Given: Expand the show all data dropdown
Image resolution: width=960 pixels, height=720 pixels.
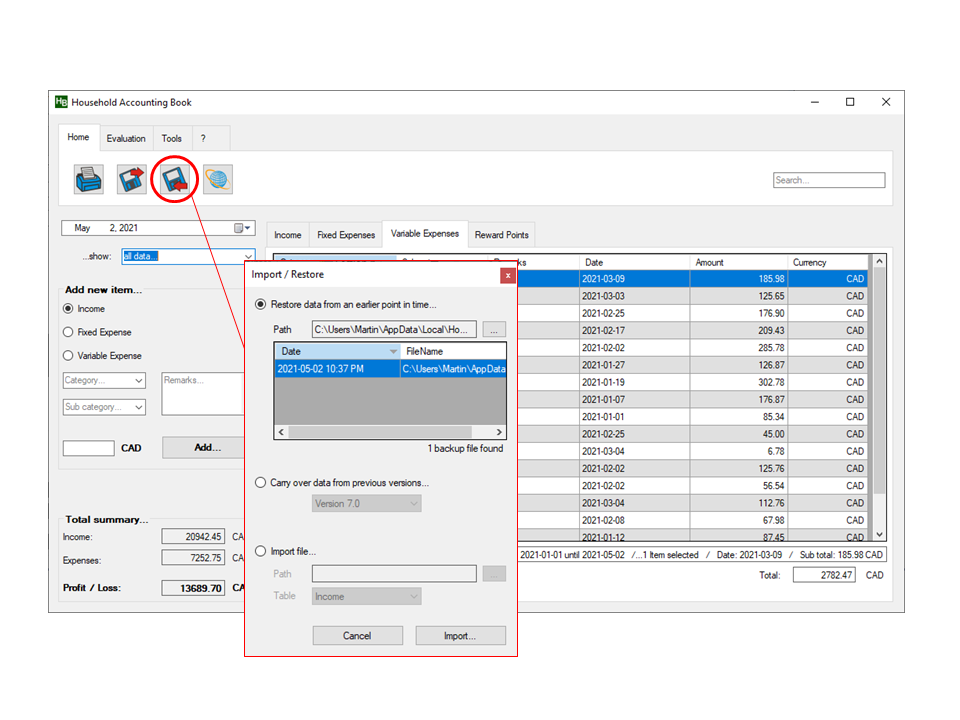Looking at the screenshot, I should click(248, 257).
